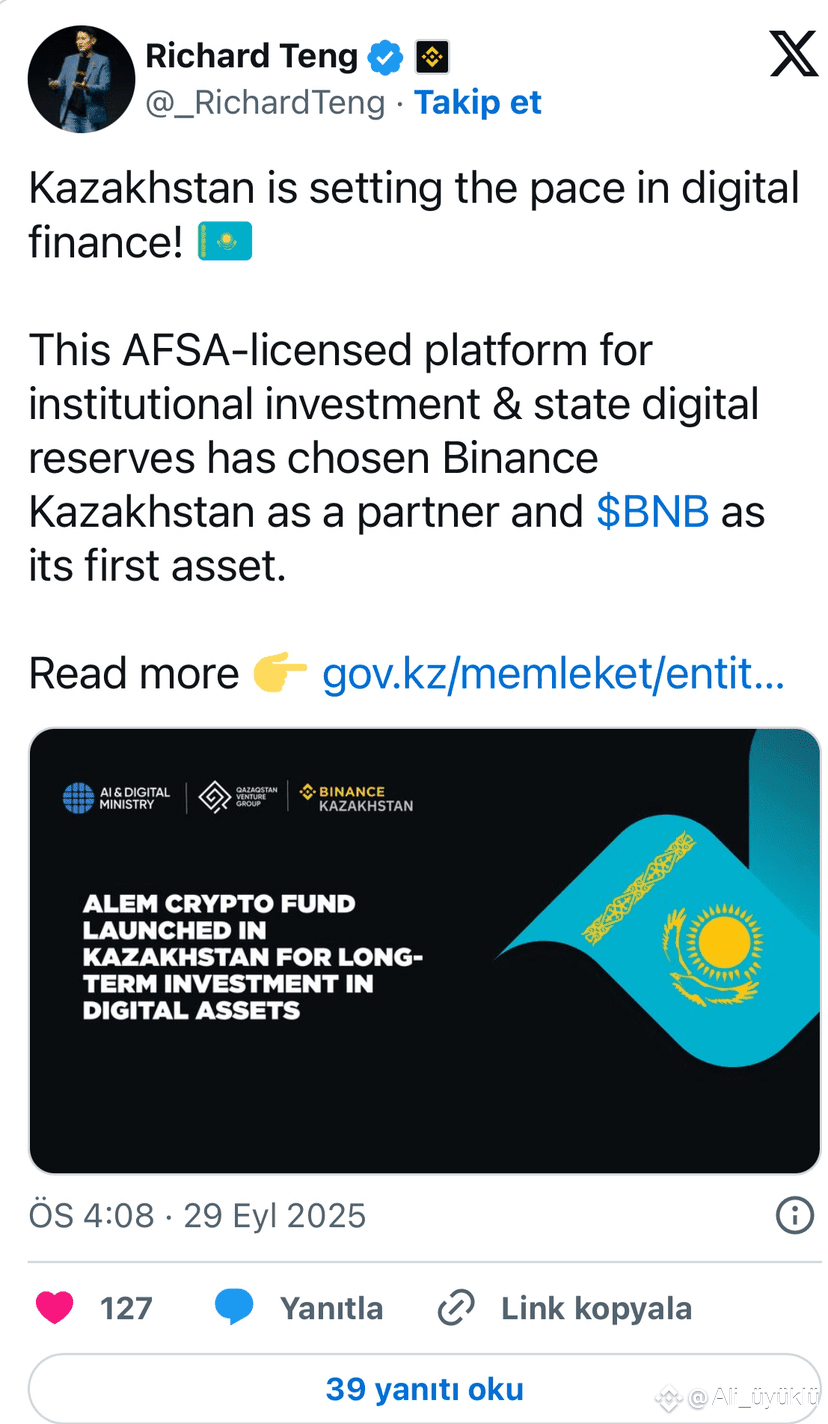
Task: Open the Alem Crypto Fund image card
Action: 424,951
